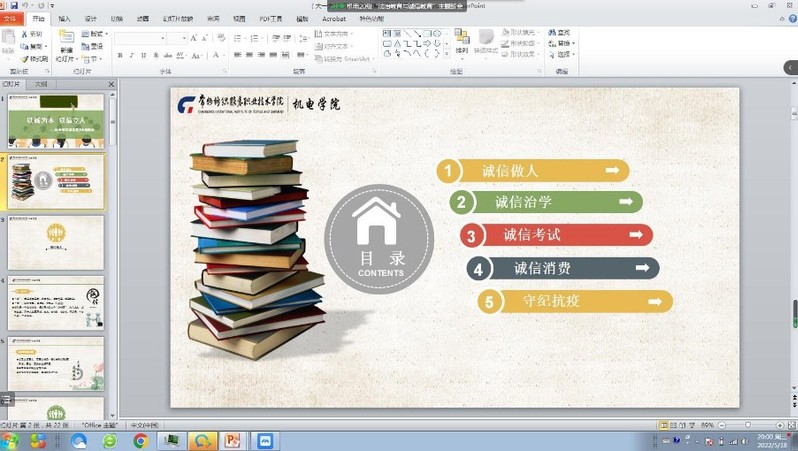Switch to the Design ribbon tab
This screenshot has height=451, width=798.
(x=91, y=19)
